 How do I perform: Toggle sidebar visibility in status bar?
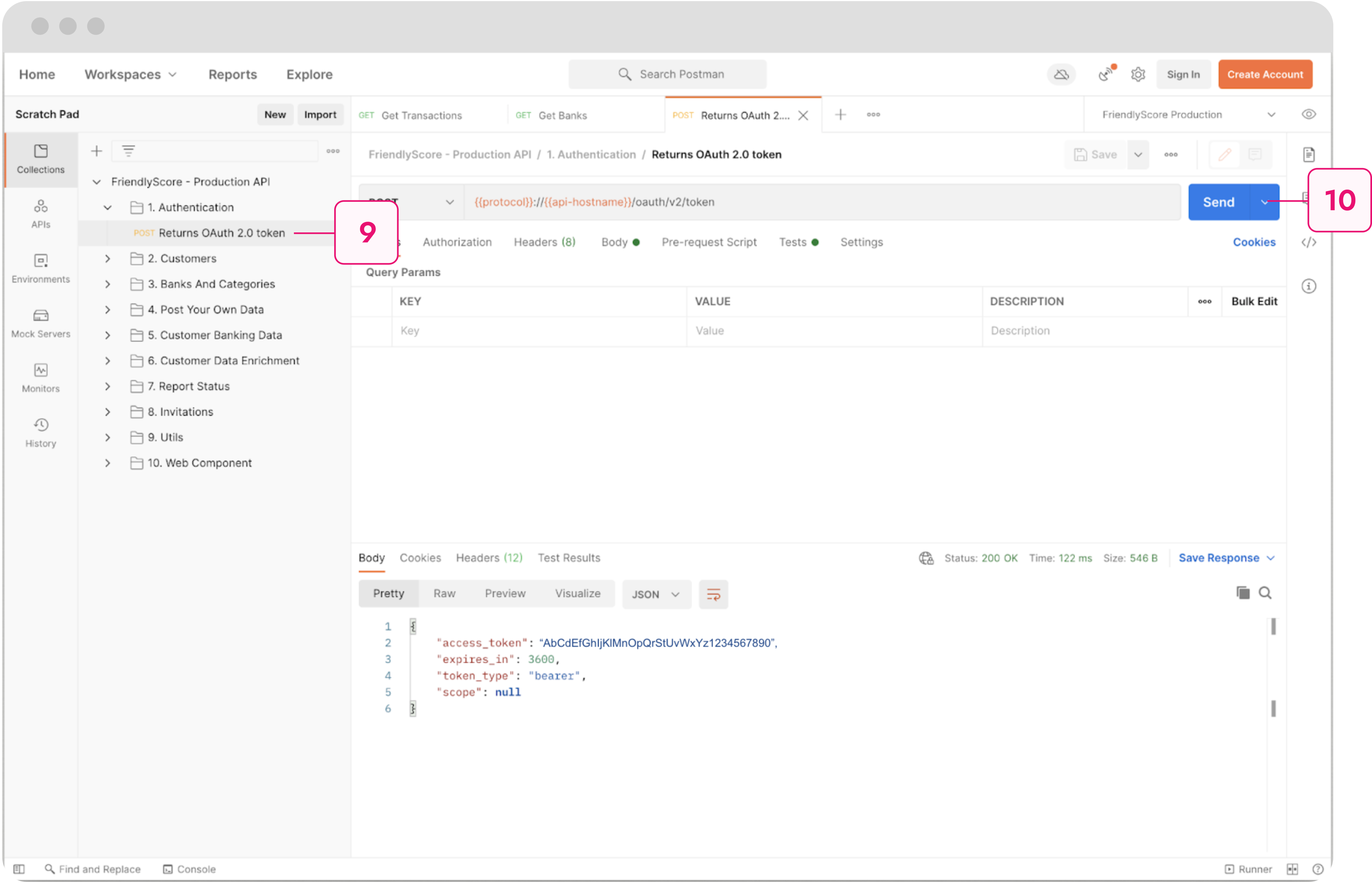pos(19,869)
